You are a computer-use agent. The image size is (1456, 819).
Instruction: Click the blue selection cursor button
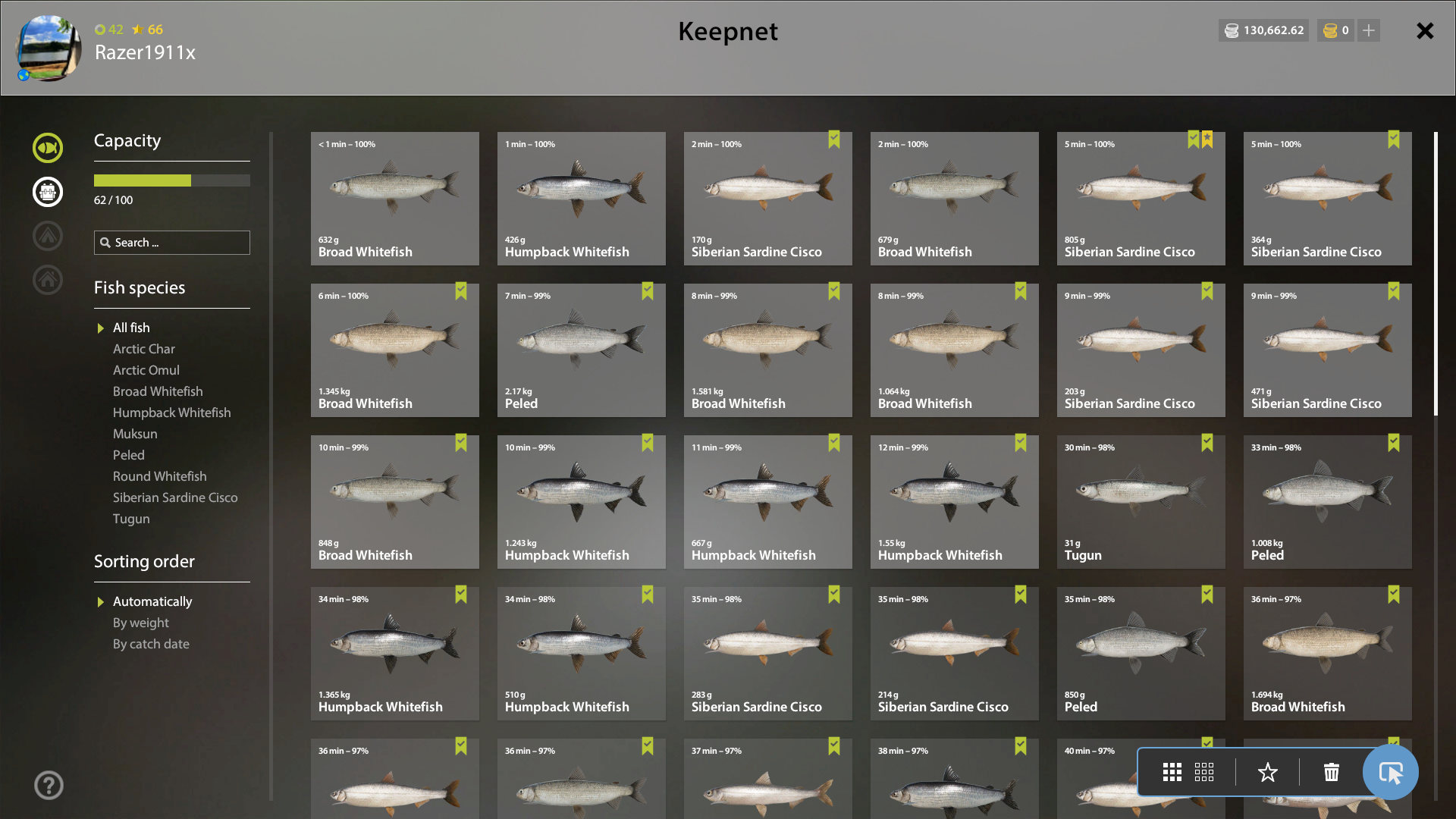point(1391,772)
